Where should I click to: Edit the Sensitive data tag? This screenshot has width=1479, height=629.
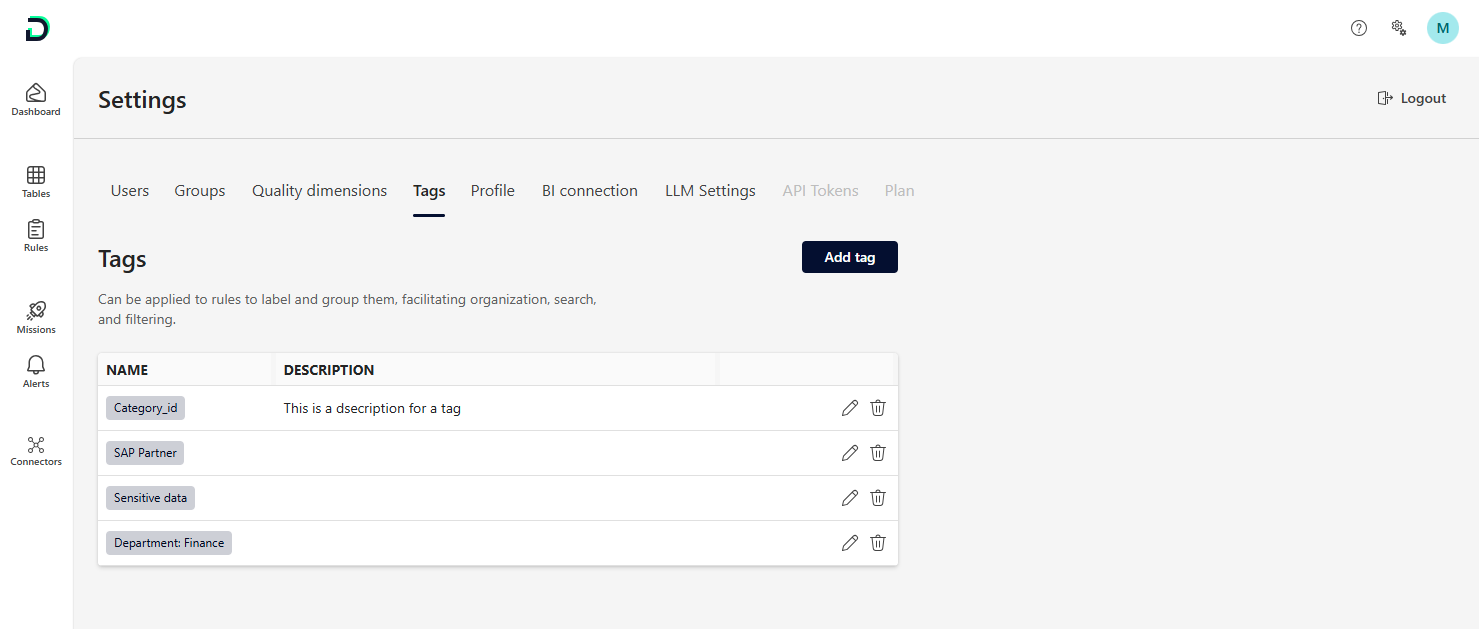[850, 498]
